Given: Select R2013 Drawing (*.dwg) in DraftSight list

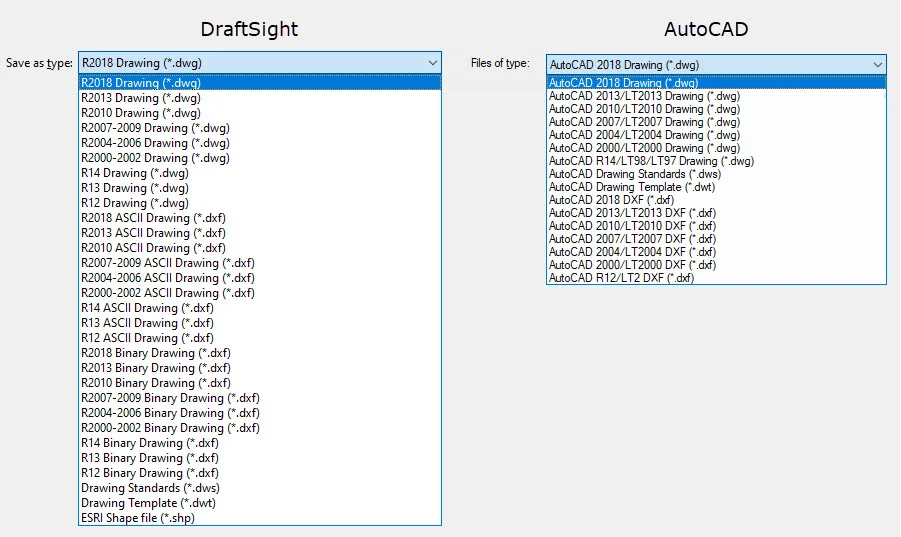Looking at the screenshot, I should (x=140, y=98).
